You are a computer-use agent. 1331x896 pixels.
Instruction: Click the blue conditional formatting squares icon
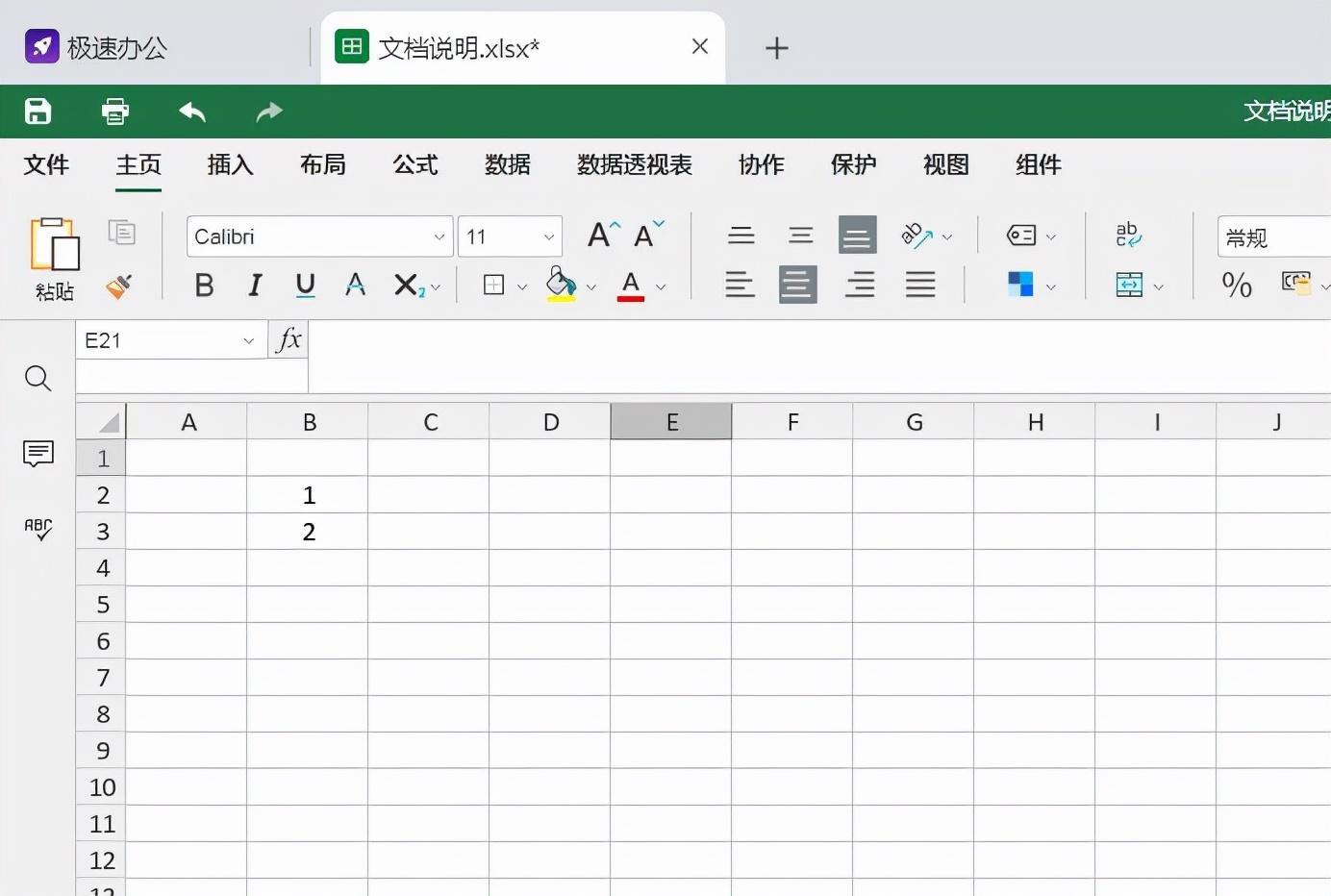[x=1020, y=284]
